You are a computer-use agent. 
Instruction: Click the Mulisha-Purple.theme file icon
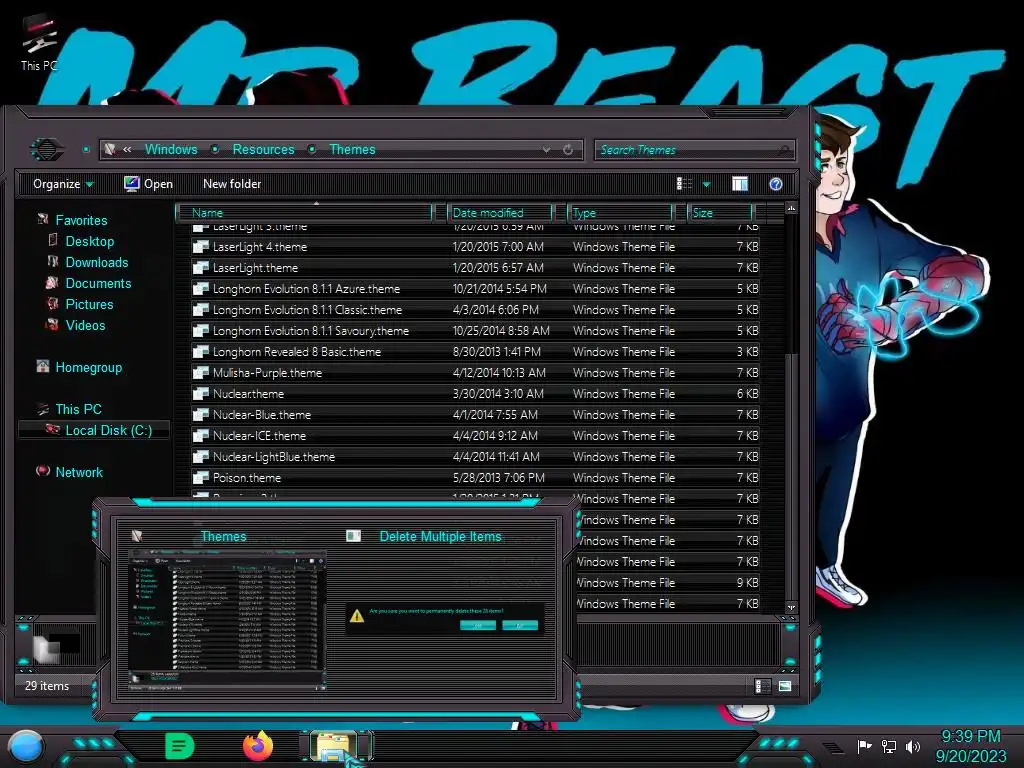[x=200, y=373]
